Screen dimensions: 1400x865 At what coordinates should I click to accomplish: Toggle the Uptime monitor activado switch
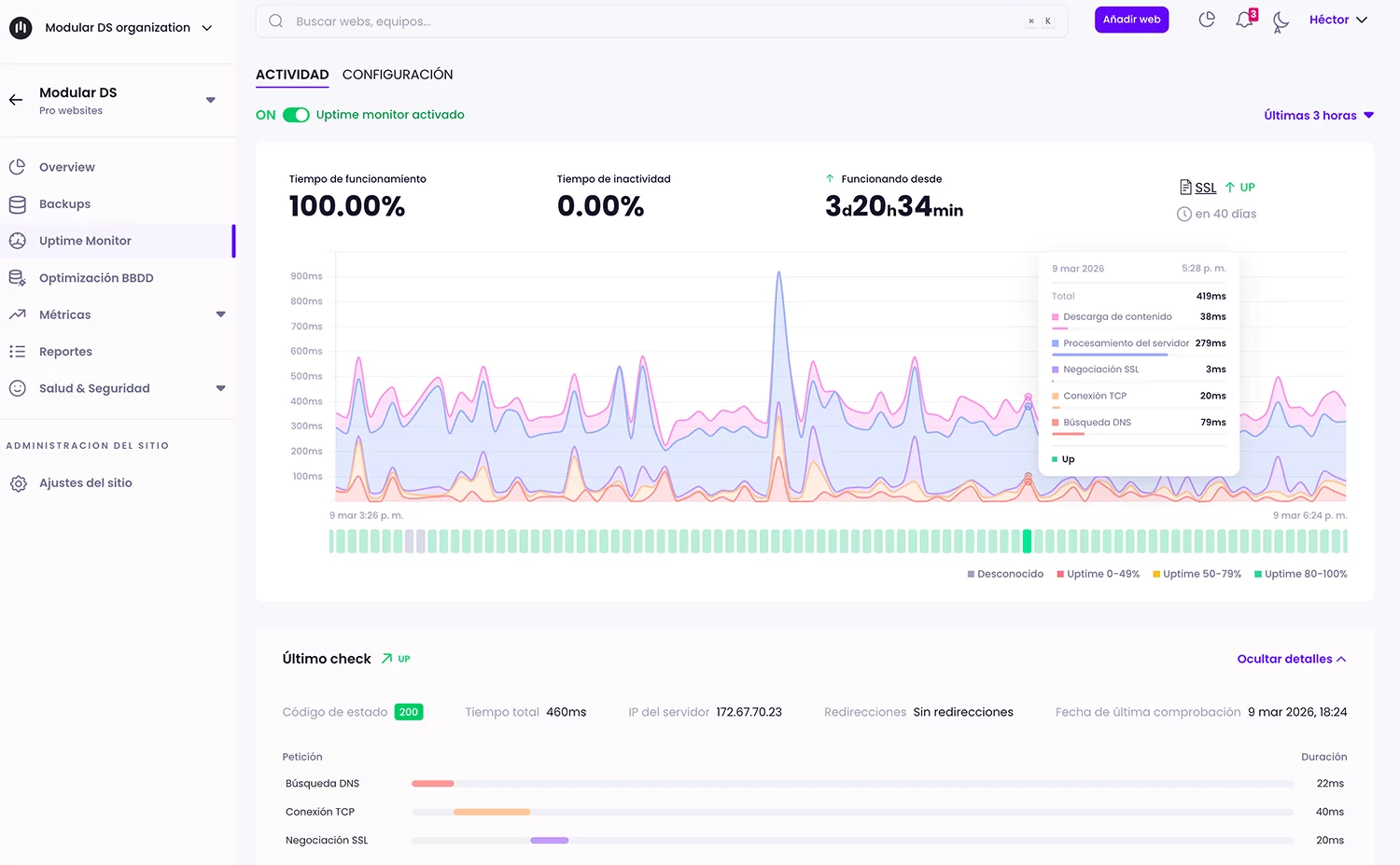(295, 115)
